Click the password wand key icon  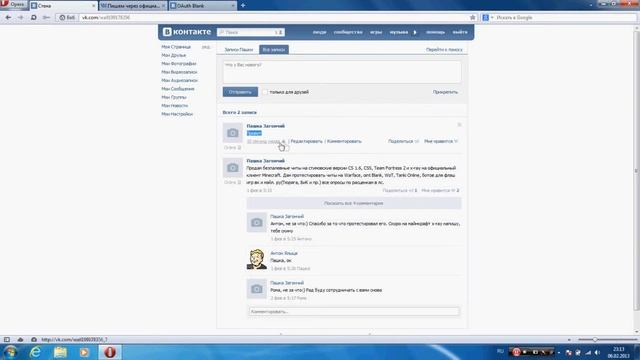46,18
